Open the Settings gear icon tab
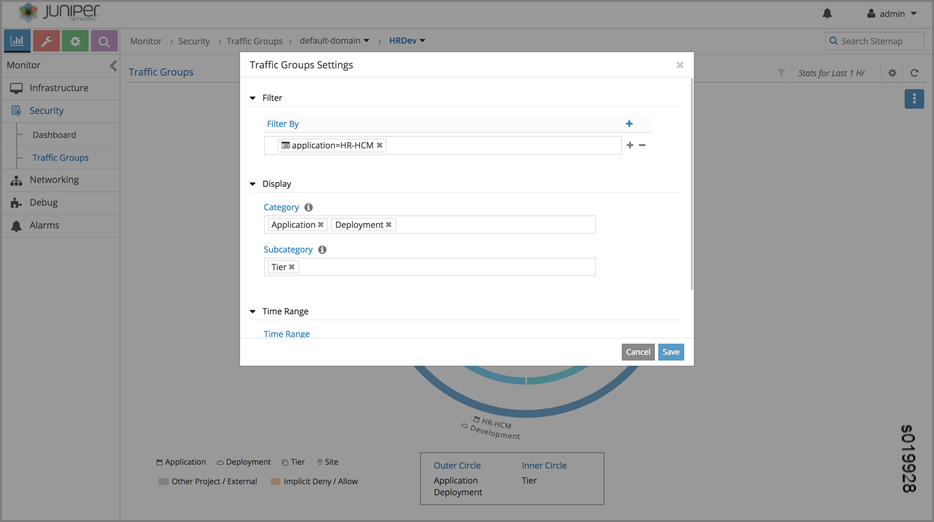934x522 pixels. pyautogui.click(x=75, y=41)
